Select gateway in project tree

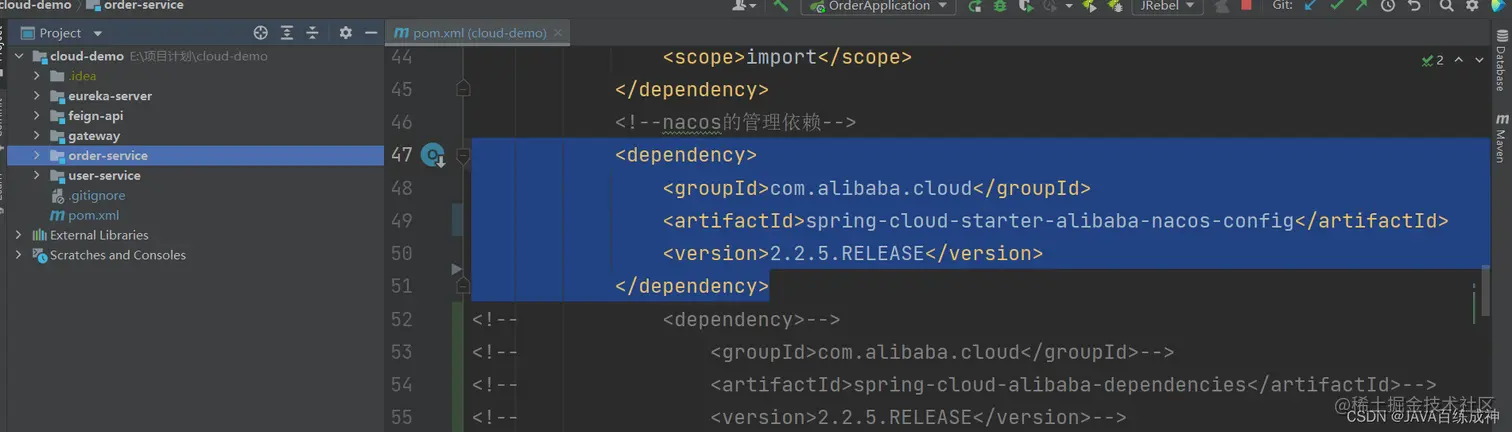tap(94, 136)
